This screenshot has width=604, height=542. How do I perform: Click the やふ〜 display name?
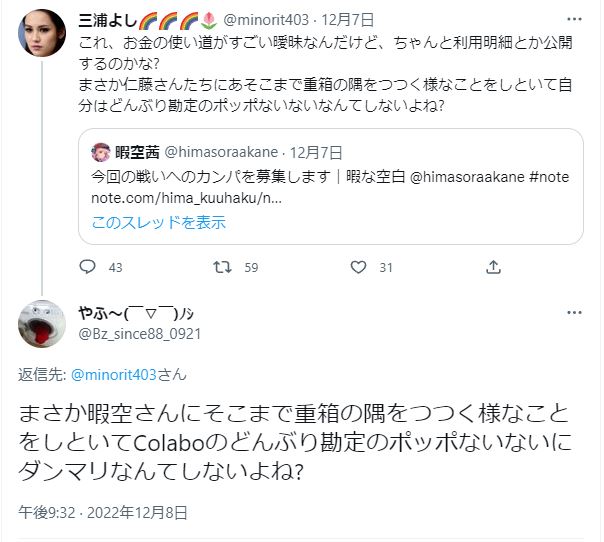click(133, 311)
